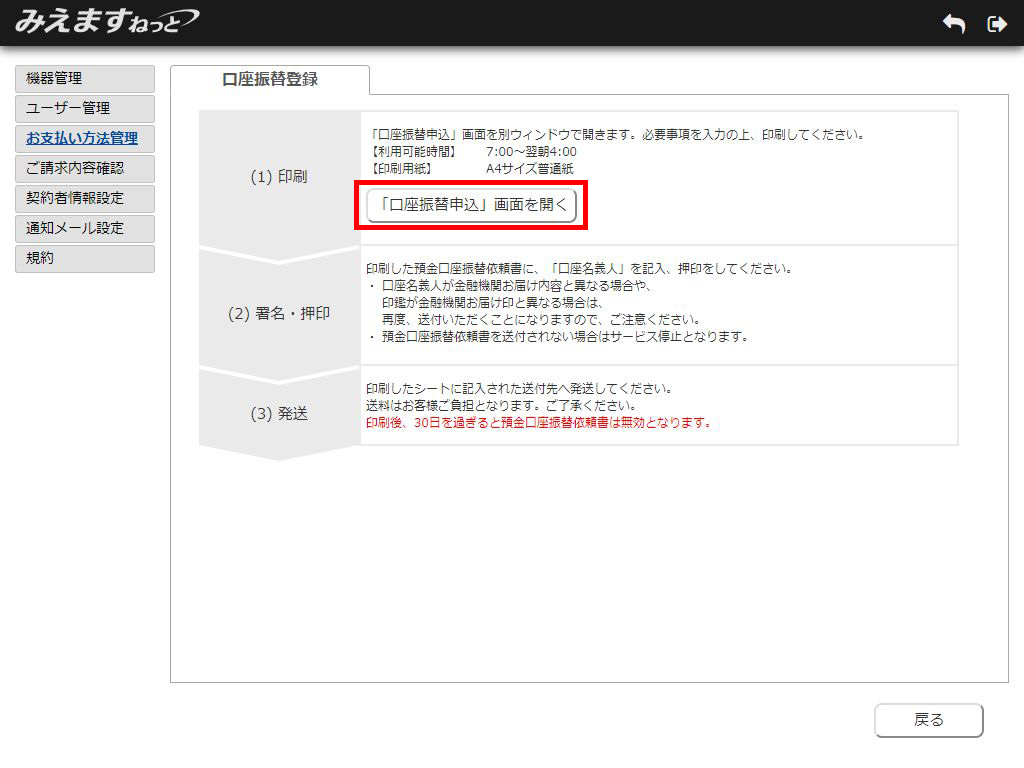
Task: Click the 戻る button
Action: (x=928, y=720)
